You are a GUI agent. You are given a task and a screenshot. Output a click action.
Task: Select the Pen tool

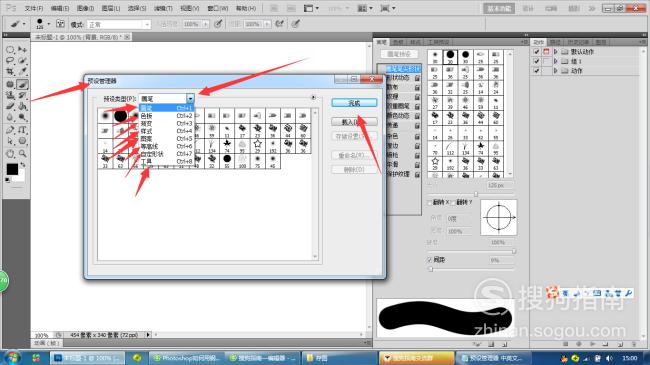coord(10,130)
